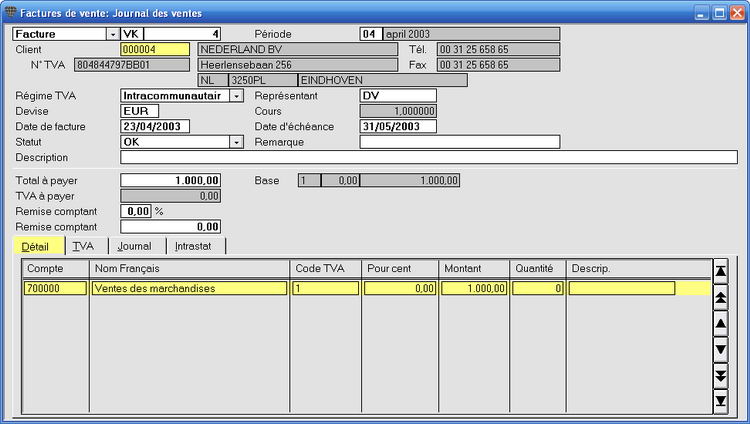750x424 pixels.
Task: Maximize the Factures de vente window
Action: click(x=717, y=13)
